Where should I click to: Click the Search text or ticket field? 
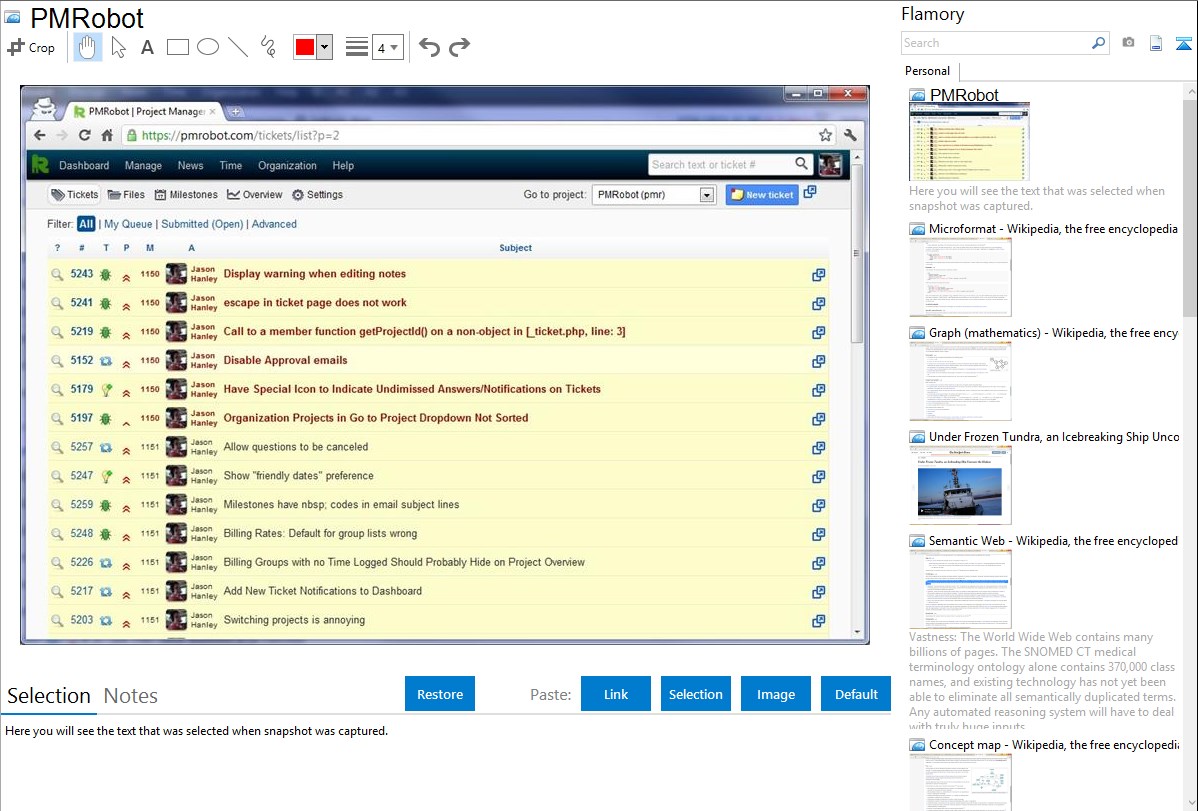click(x=721, y=164)
